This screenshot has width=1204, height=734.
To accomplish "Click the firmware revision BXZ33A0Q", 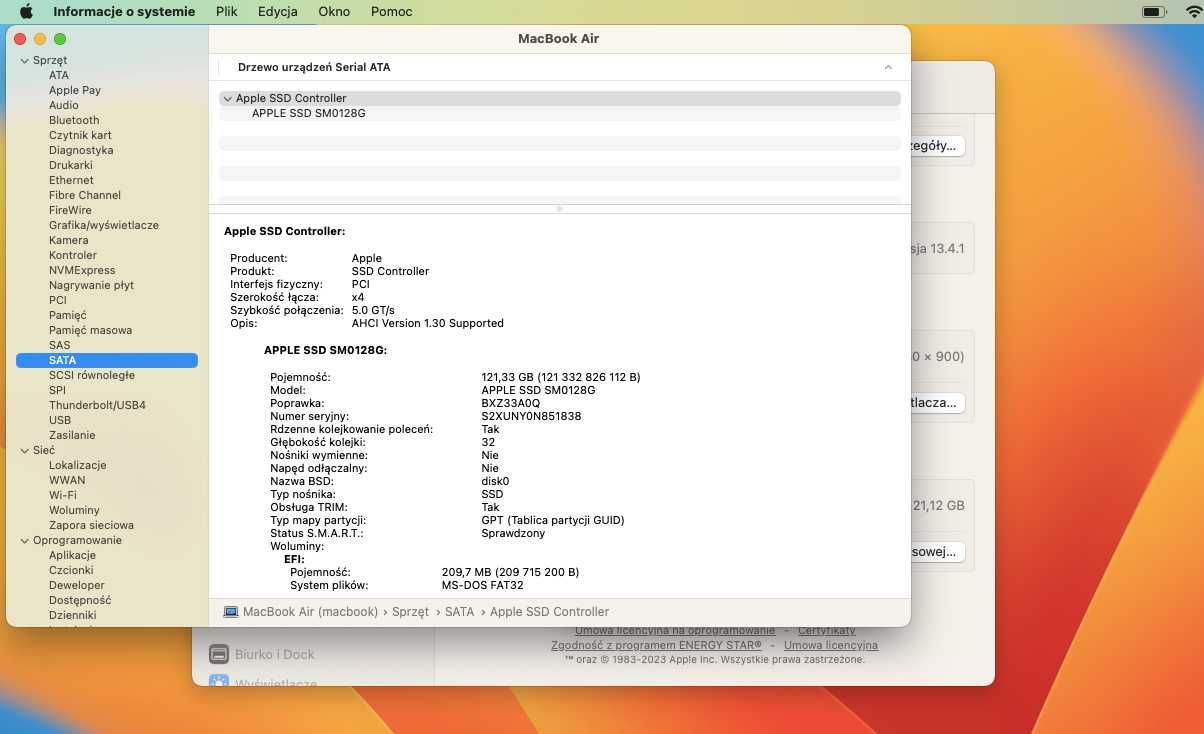I will tap(510, 403).
